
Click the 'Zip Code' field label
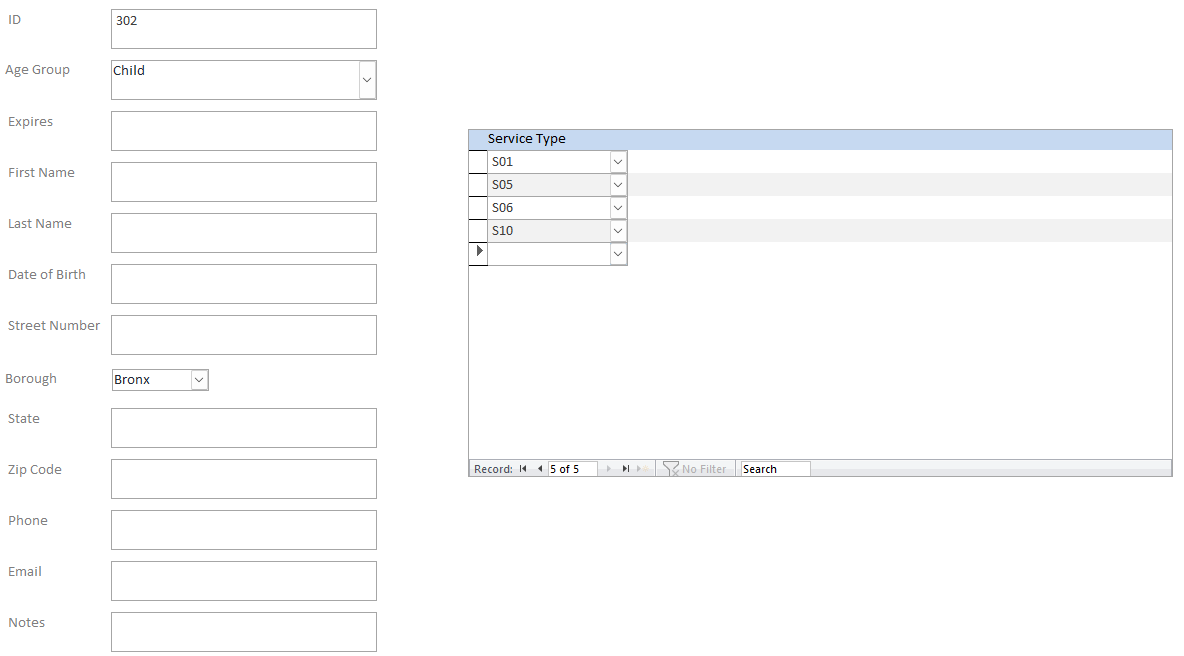point(35,470)
